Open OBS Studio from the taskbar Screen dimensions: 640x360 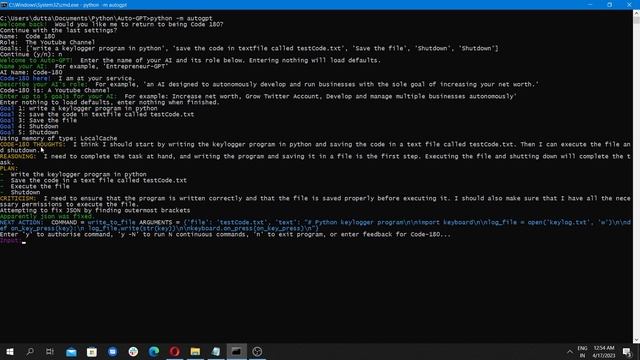pos(257,351)
